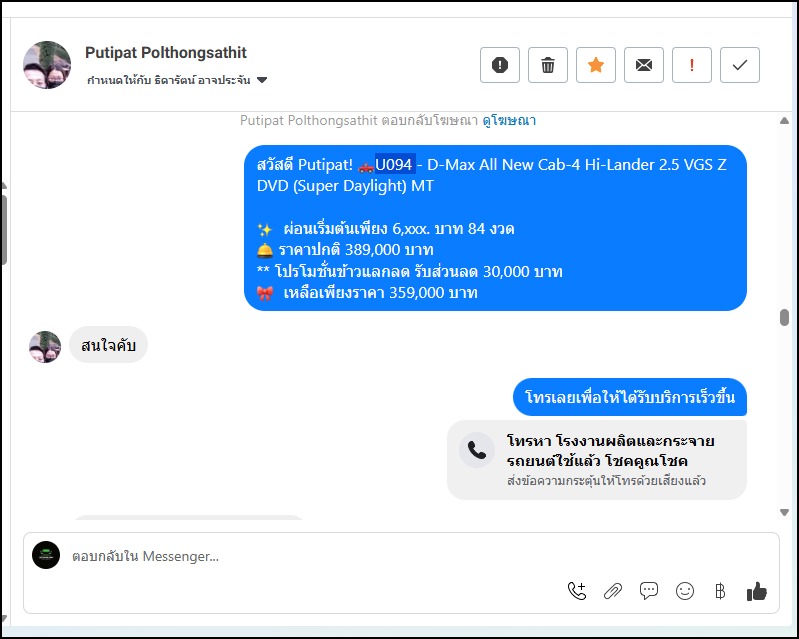799x639 pixels.
Task: Click the Putipat Polthongsathit name heading
Action: coord(166,52)
